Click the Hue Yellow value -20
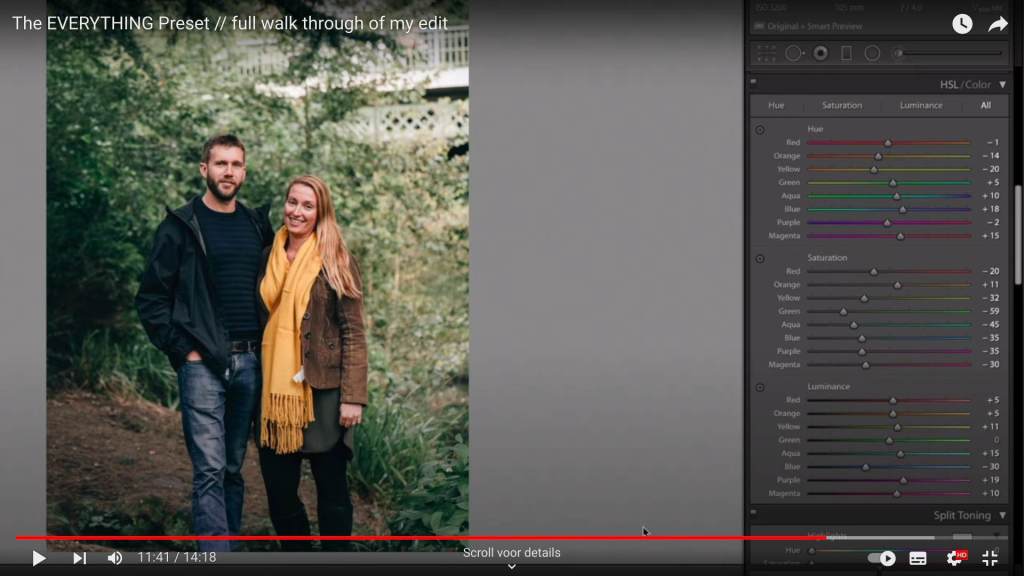This screenshot has height=576, width=1024. point(991,169)
